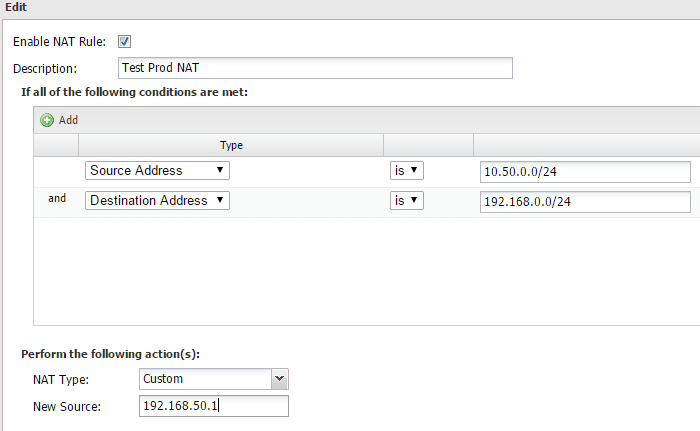700x431 pixels.
Task: Click the Edit panel title bar
Action: 350,7
